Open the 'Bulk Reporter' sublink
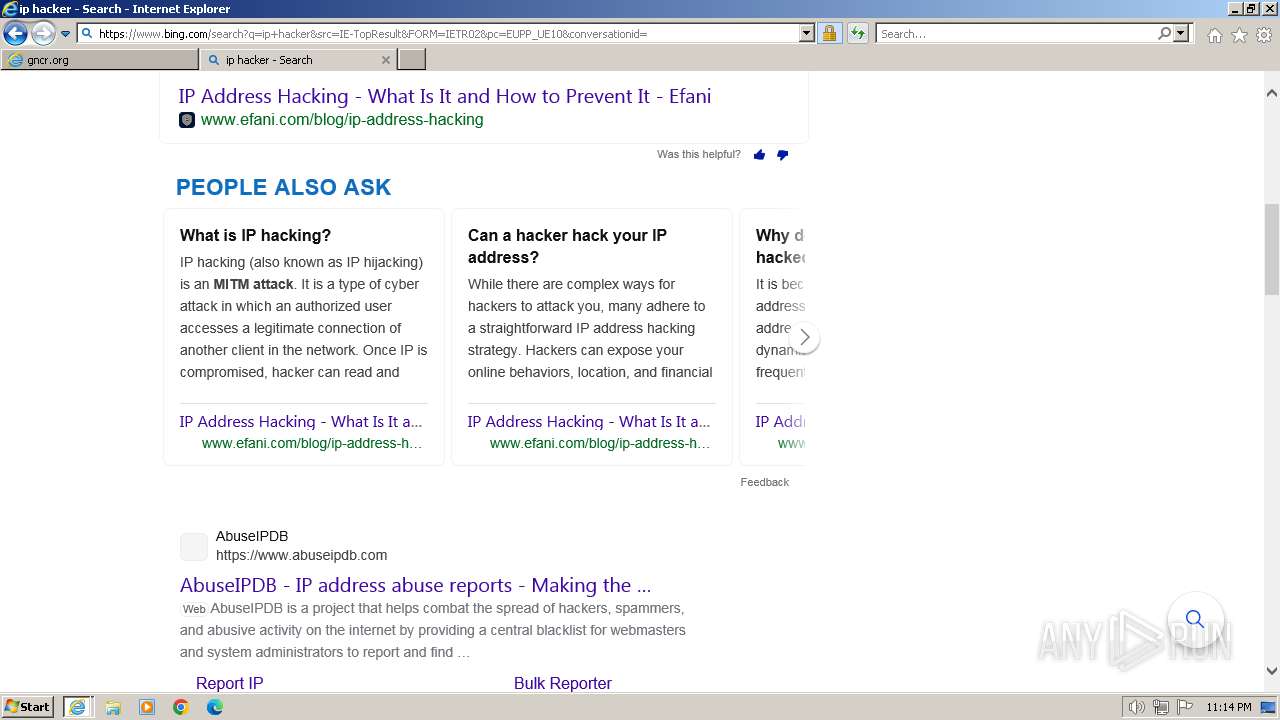 point(562,683)
